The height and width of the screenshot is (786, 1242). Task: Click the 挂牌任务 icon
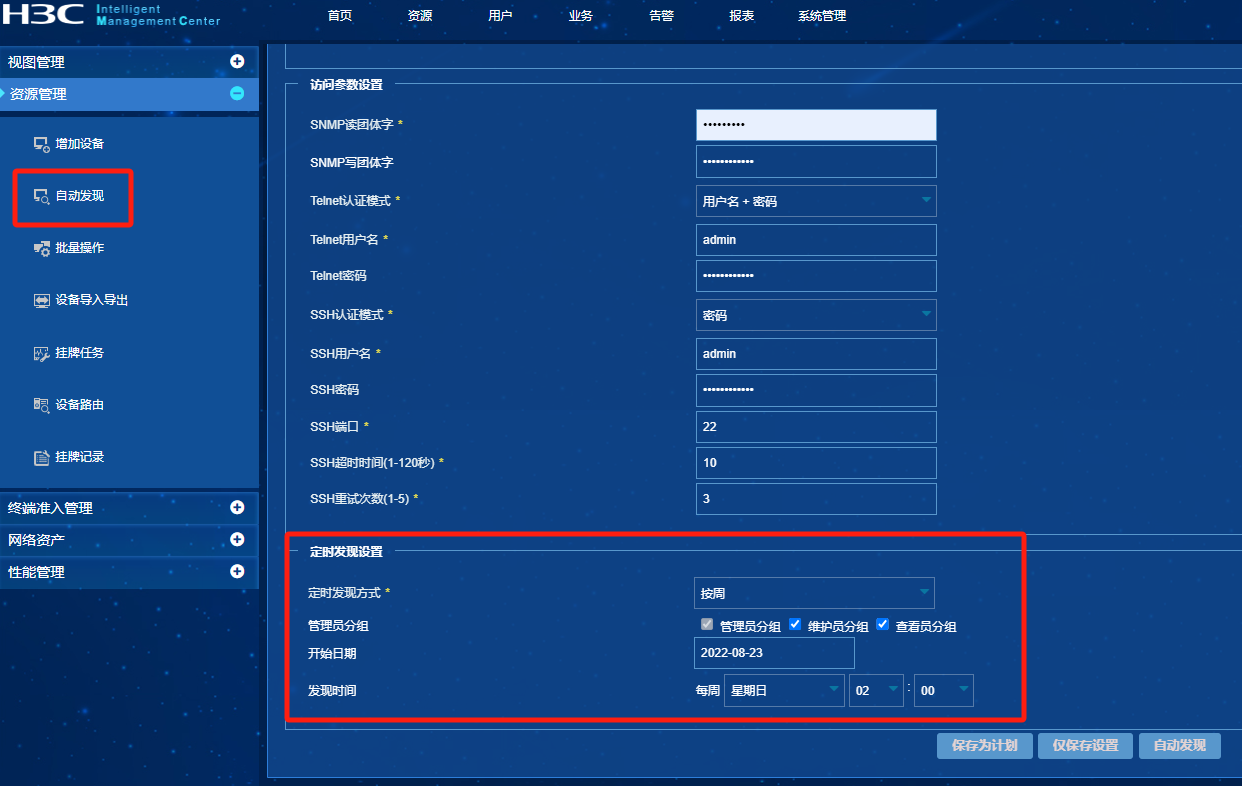[x=42, y=353]
